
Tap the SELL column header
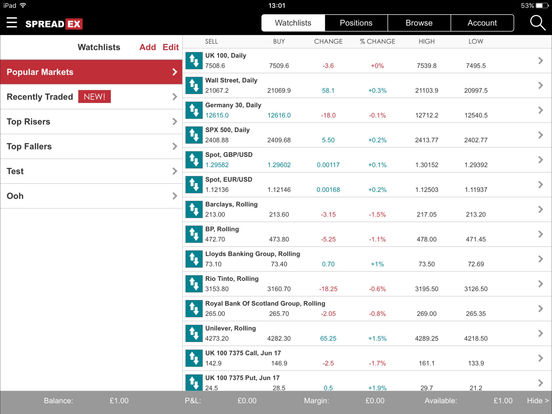pos(211,42)
